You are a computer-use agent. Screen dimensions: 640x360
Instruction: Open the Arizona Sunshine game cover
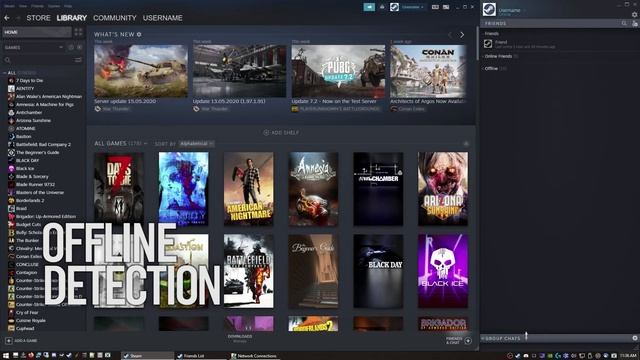point(443,189)
